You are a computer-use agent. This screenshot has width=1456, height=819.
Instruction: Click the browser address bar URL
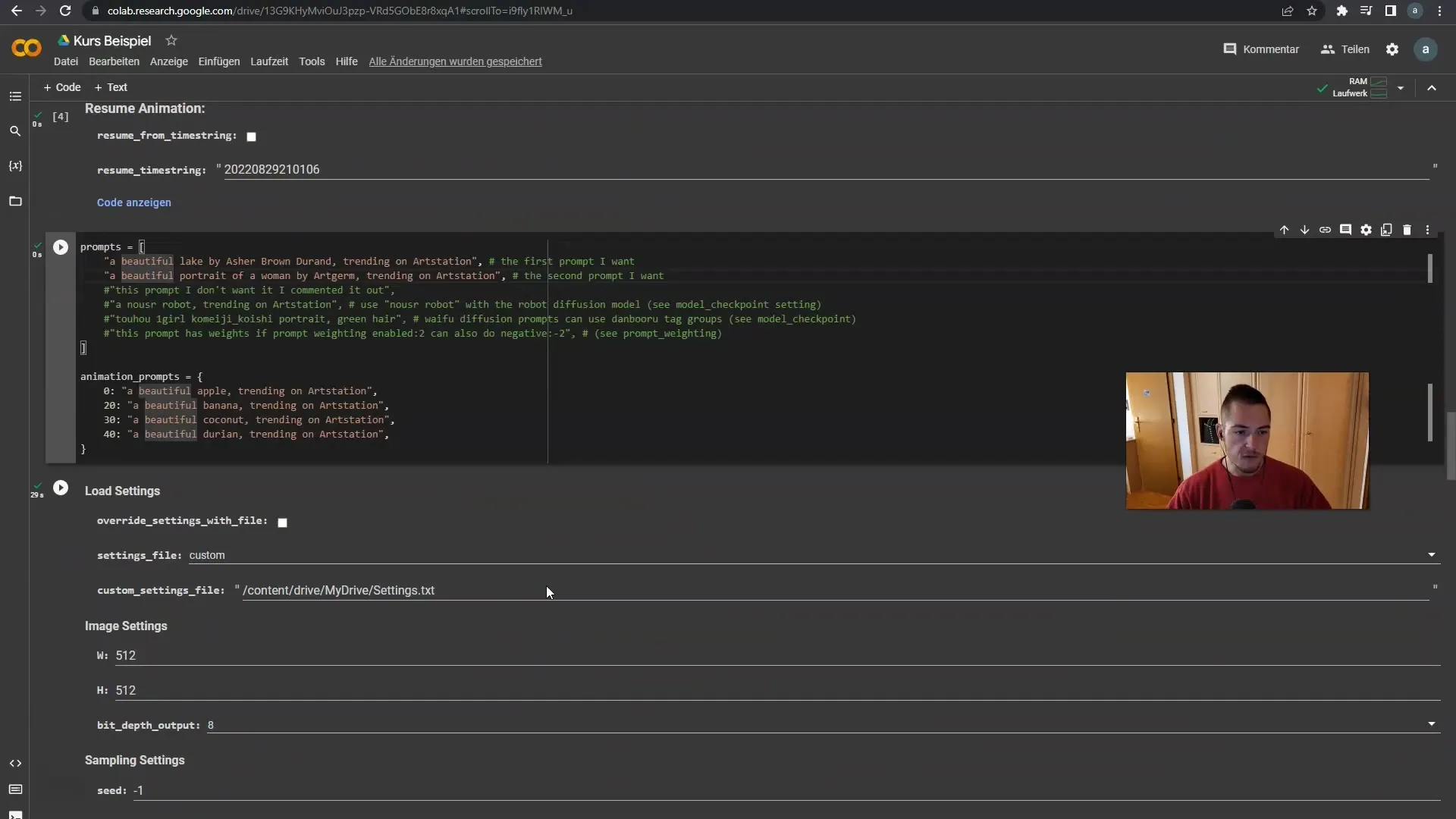(x=340, y=11)
